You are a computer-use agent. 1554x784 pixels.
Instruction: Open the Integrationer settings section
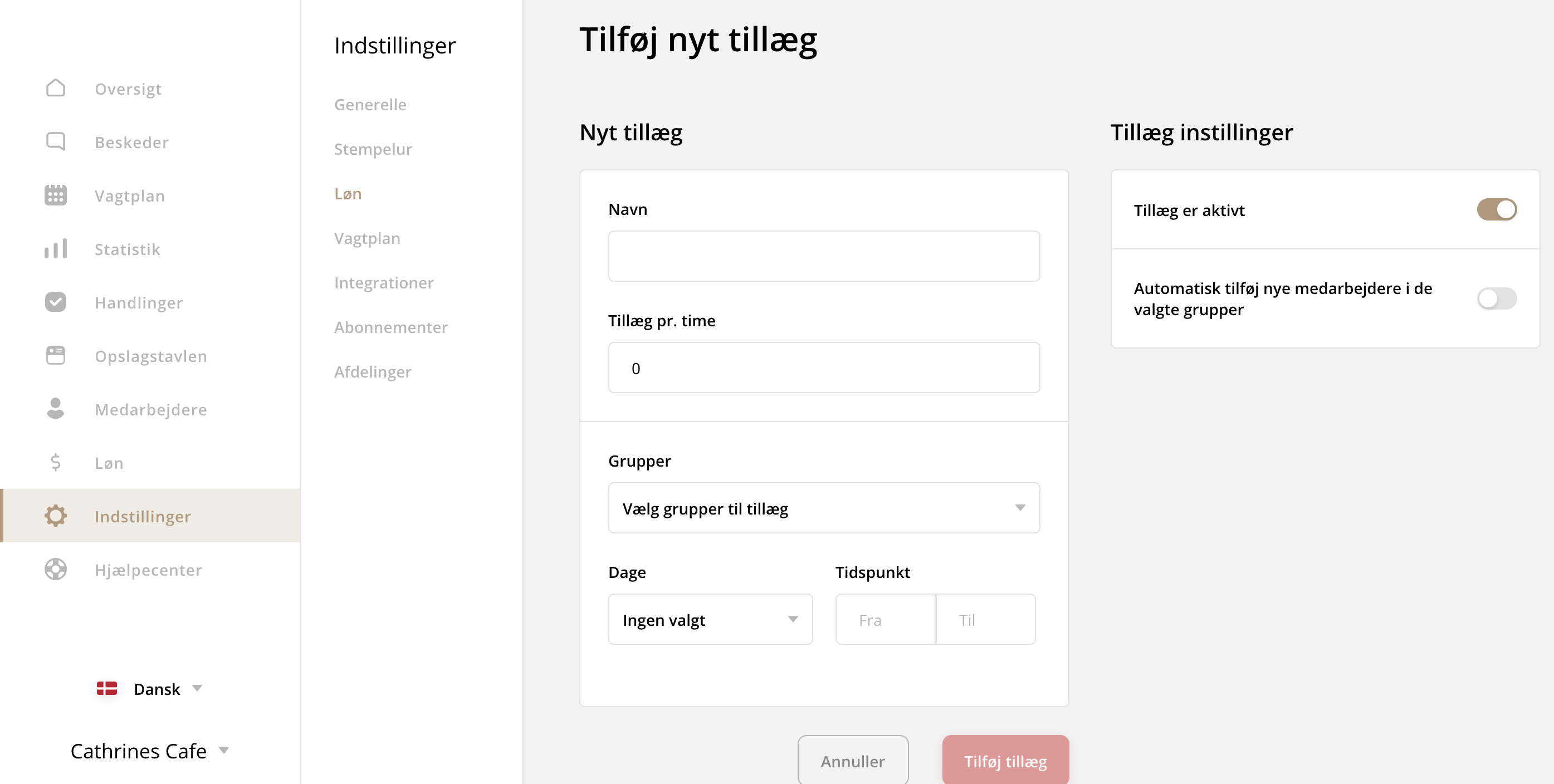coord(384,283)
